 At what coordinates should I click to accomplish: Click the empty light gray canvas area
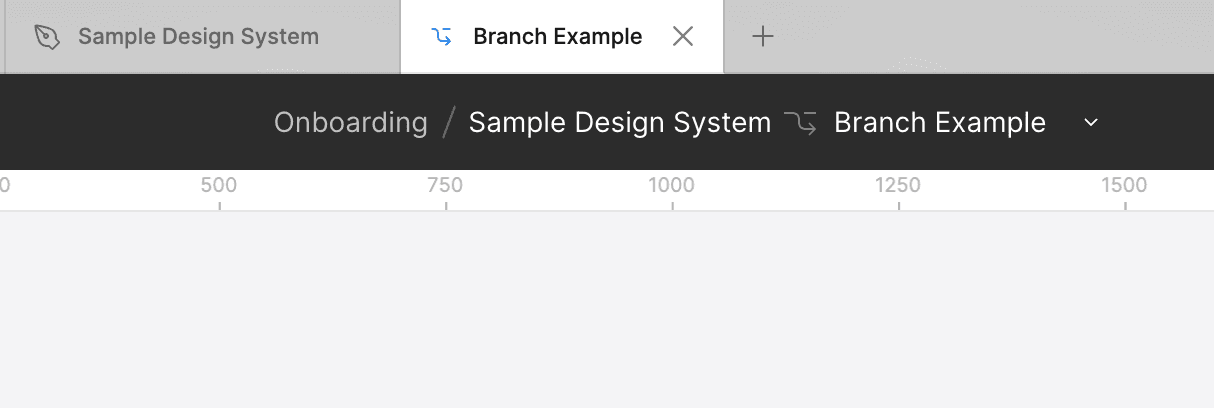click(607, 310)
